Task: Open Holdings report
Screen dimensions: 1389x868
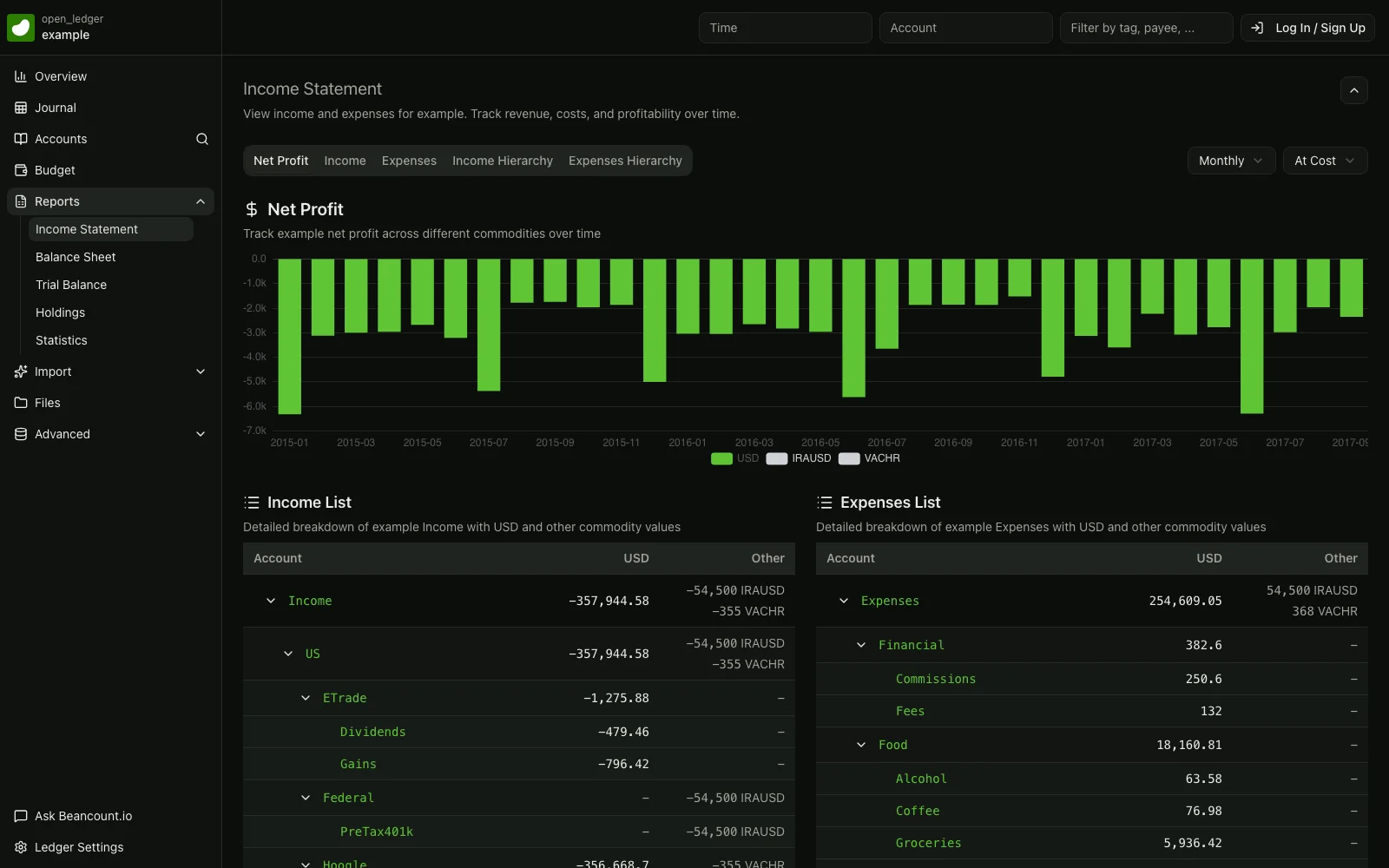Action: [111, 312]
